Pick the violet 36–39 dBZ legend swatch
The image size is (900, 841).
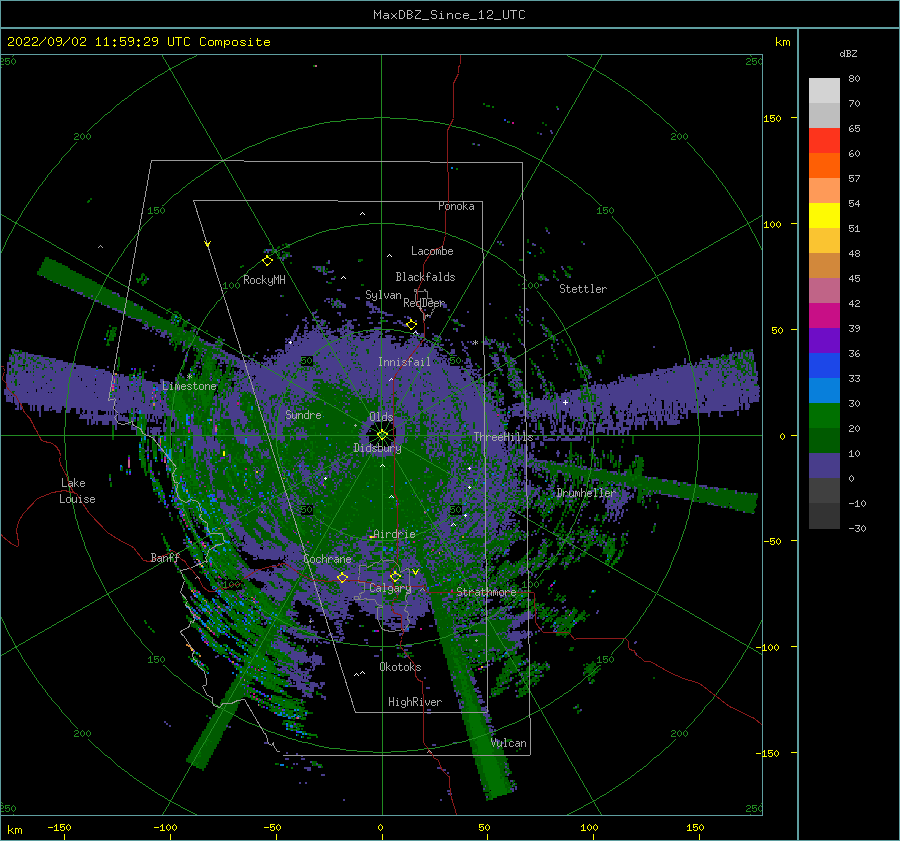[824, 340]
